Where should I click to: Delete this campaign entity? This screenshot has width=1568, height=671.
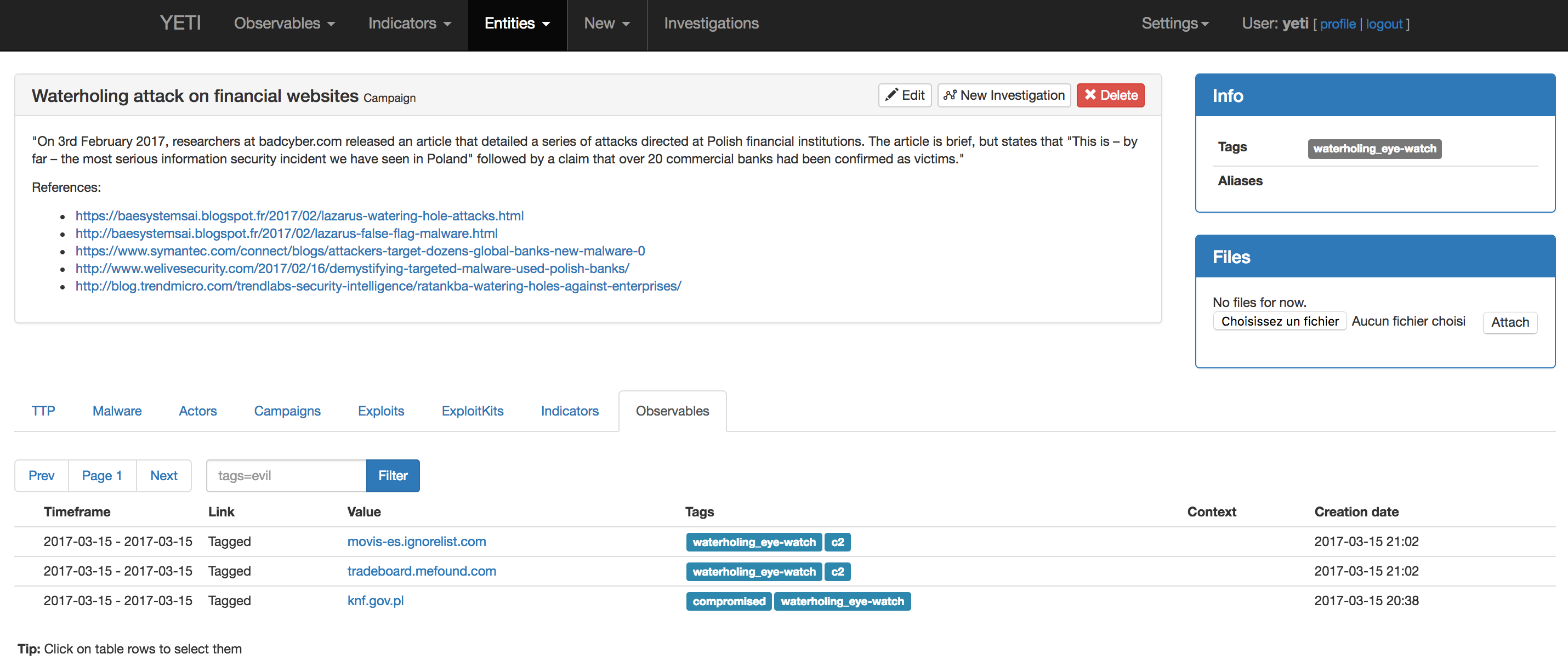(1110, 95)
